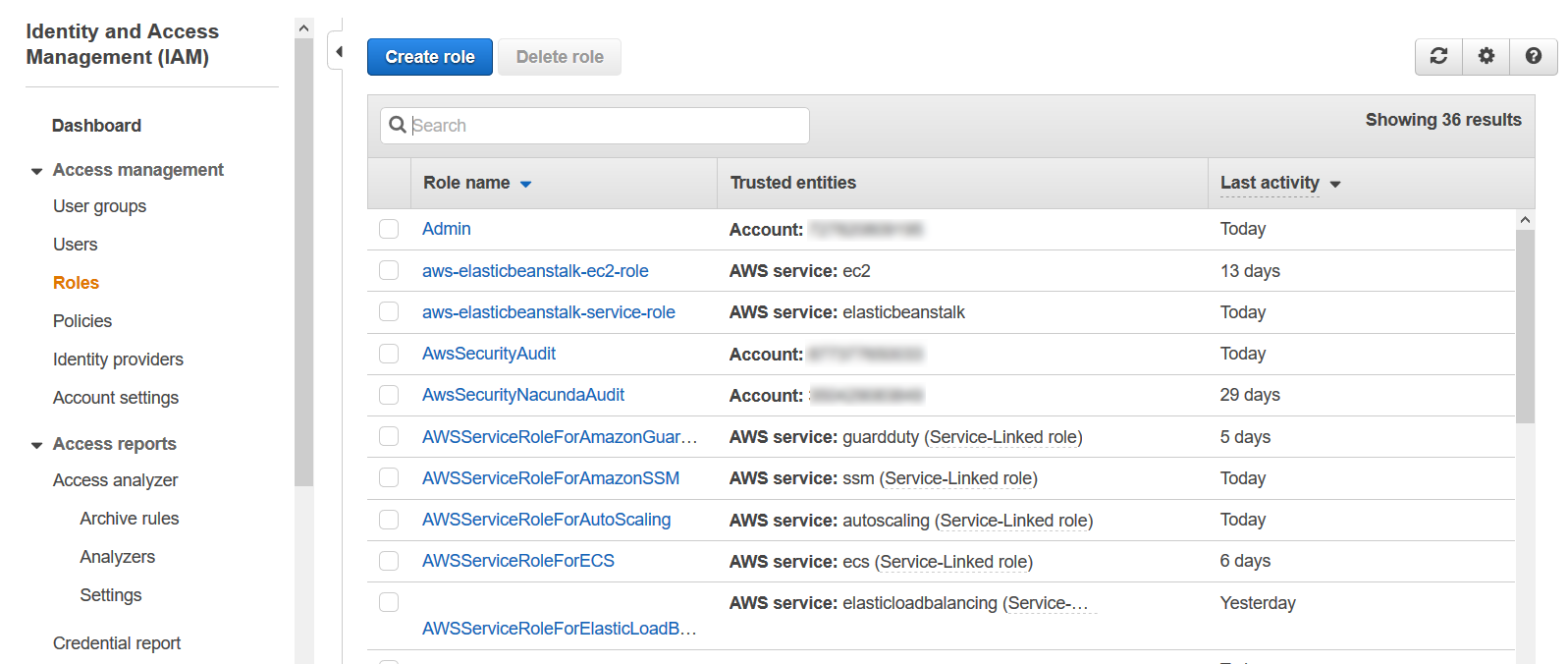
Task: Open Access analyzer
Action: tap(115, 480)
